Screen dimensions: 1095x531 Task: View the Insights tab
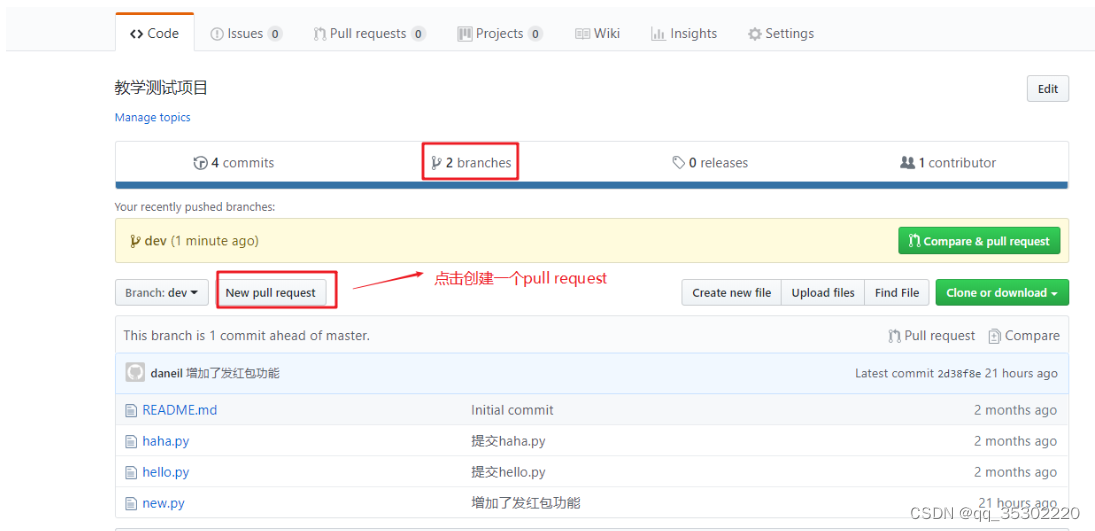(684, 33)
